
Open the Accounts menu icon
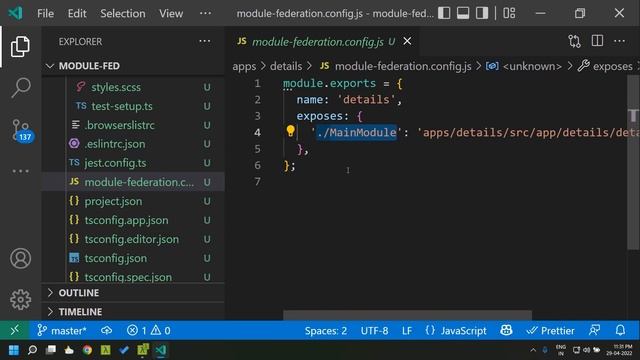20,258
